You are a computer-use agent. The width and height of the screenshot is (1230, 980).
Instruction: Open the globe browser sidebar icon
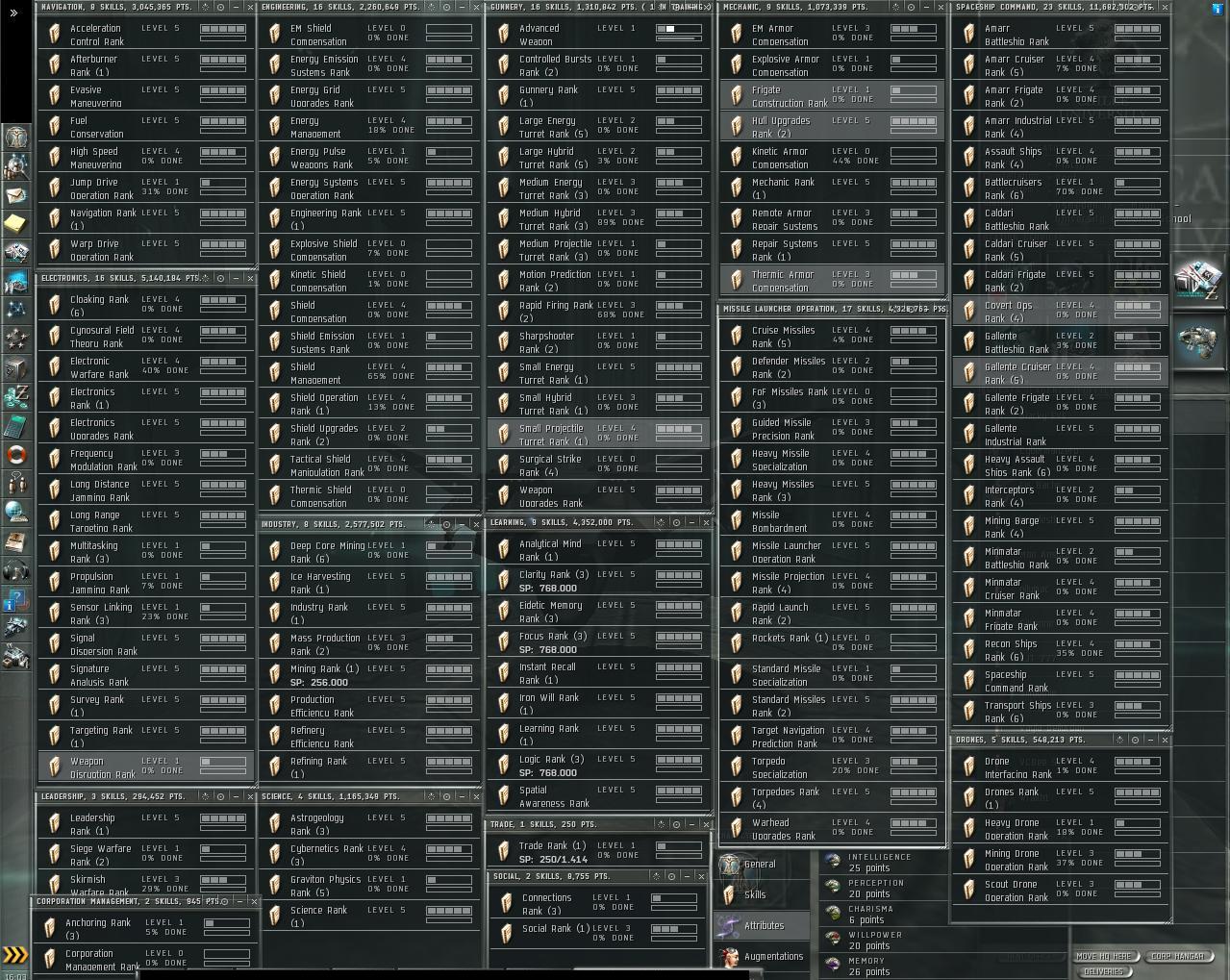pyautogui.click(x=15, y=512)
